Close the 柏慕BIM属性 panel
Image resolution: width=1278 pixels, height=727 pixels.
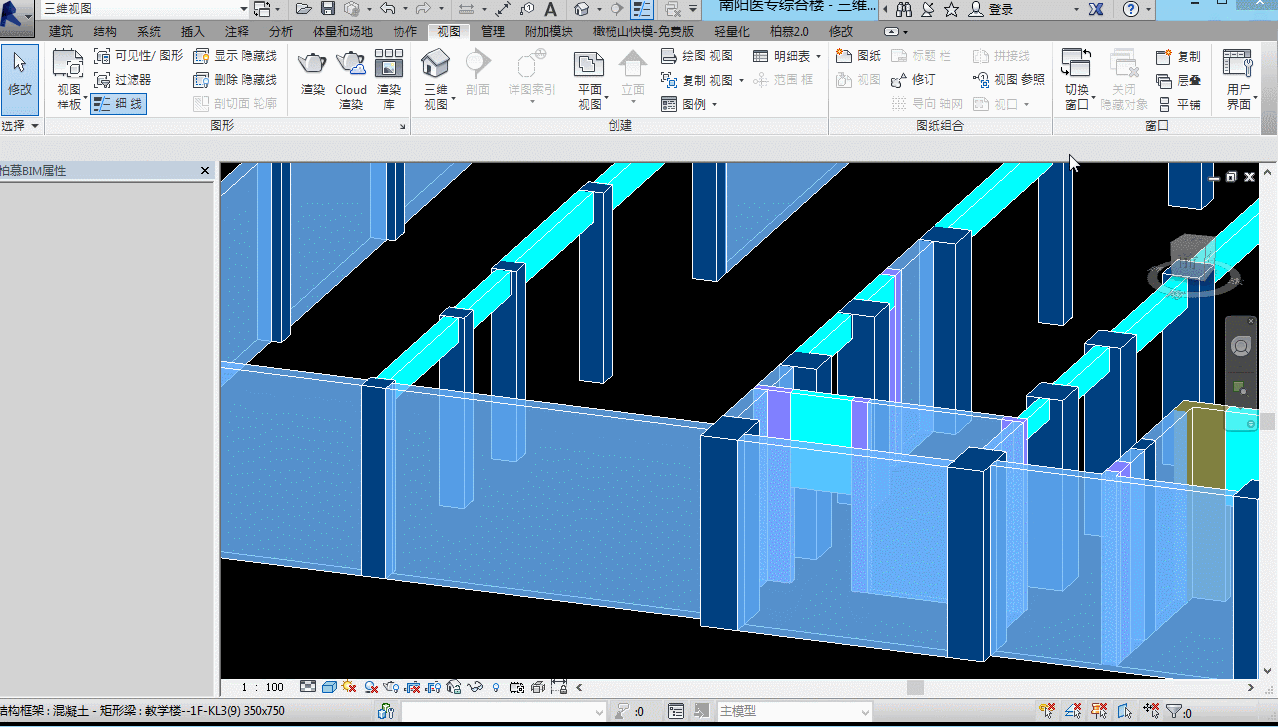tap(205, 171)
